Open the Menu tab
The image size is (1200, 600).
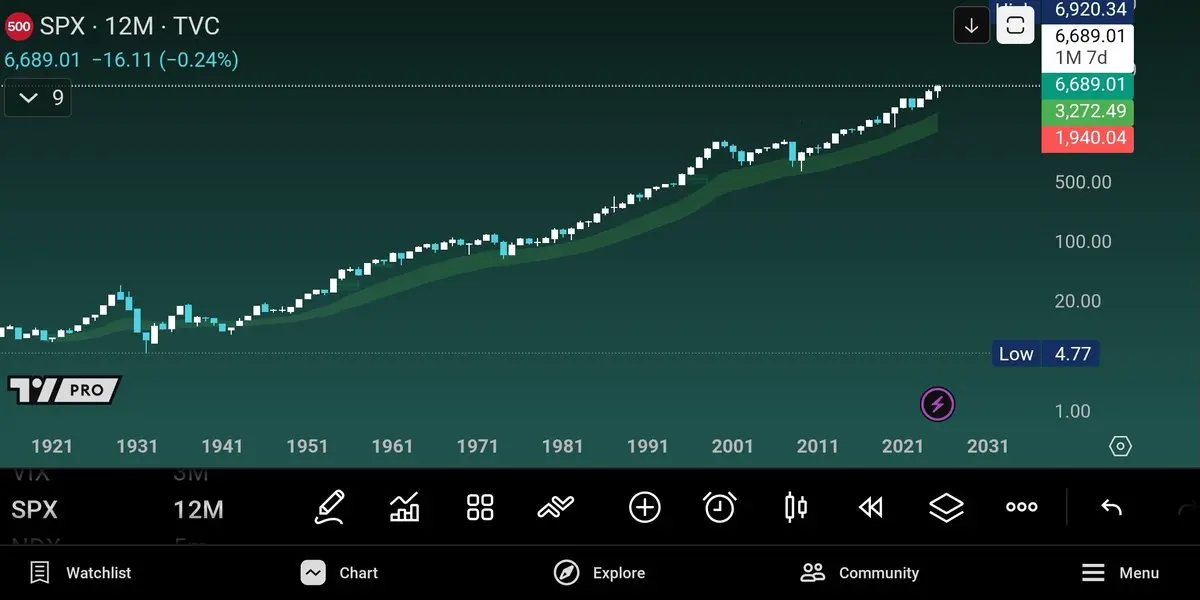point(1120,573)
